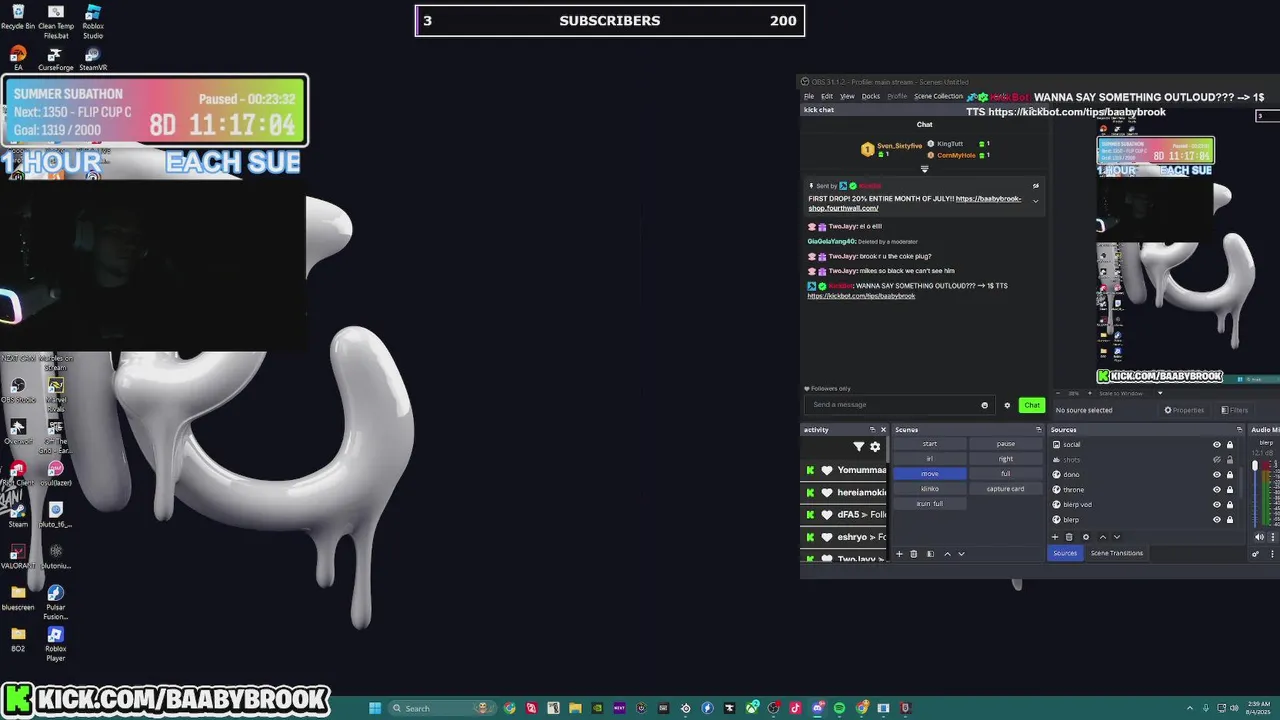This screenshot has height=720, width=1280.
Task: Open scene filters icon in Scenes toolbar
Action: point(930,554)
